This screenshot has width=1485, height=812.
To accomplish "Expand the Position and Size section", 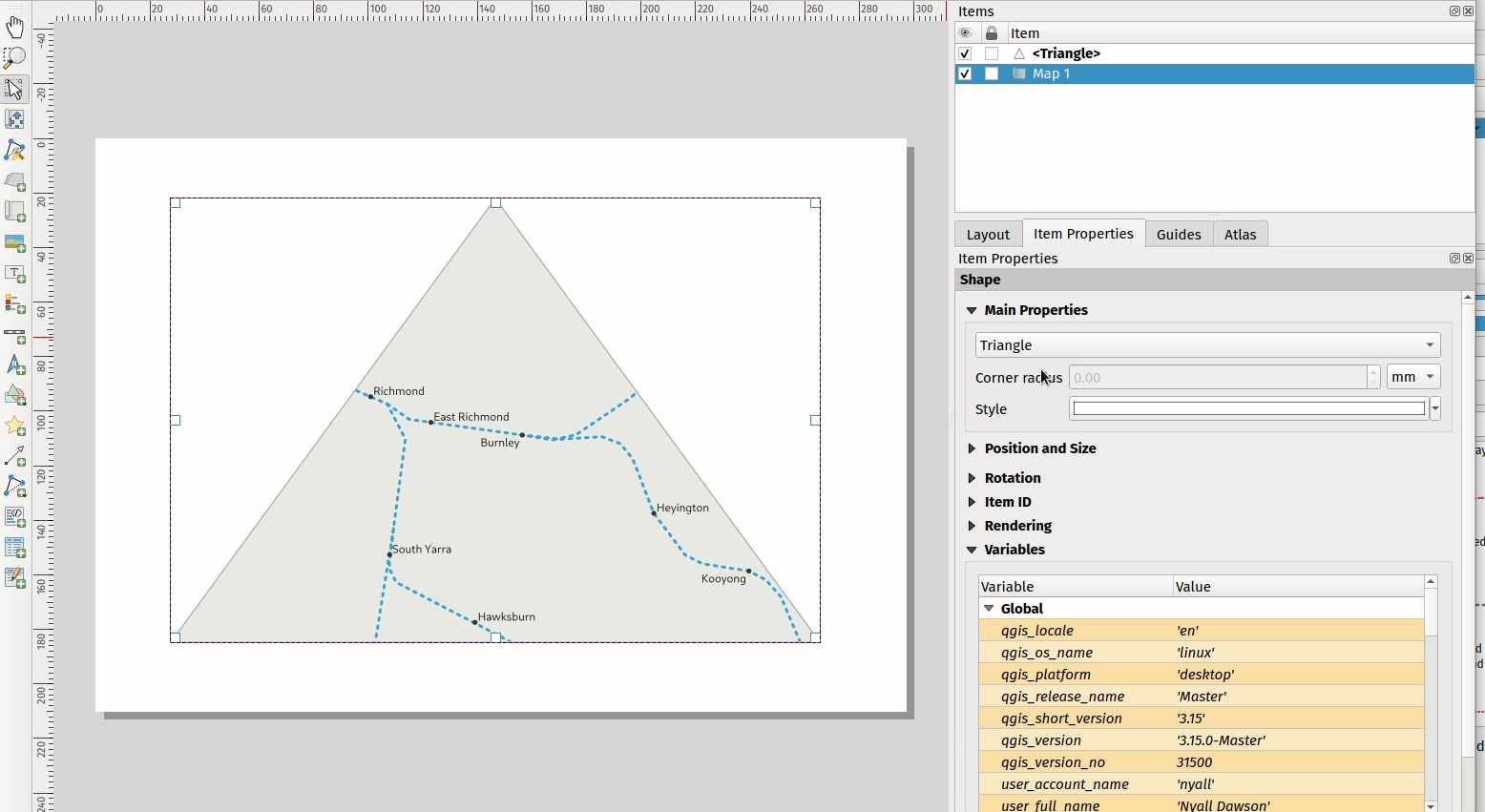I will click(1039, 448).
